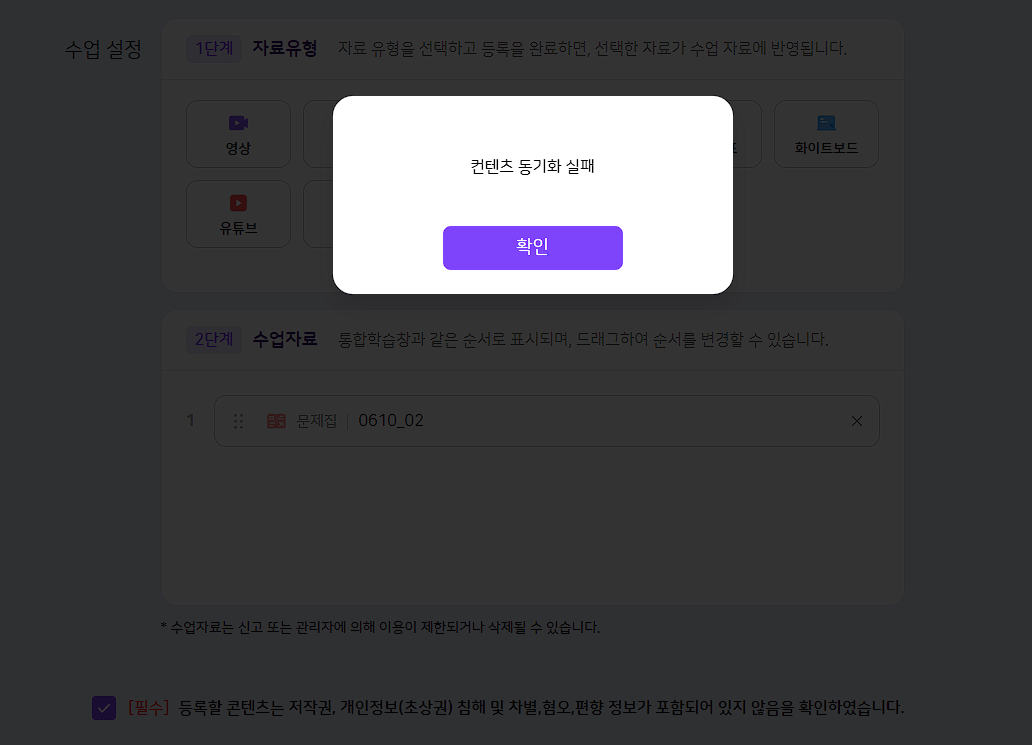Grab the drag handle dots beside 문제집
Image resolution: width=1032 pixels, height=745 pixels.
238,421
